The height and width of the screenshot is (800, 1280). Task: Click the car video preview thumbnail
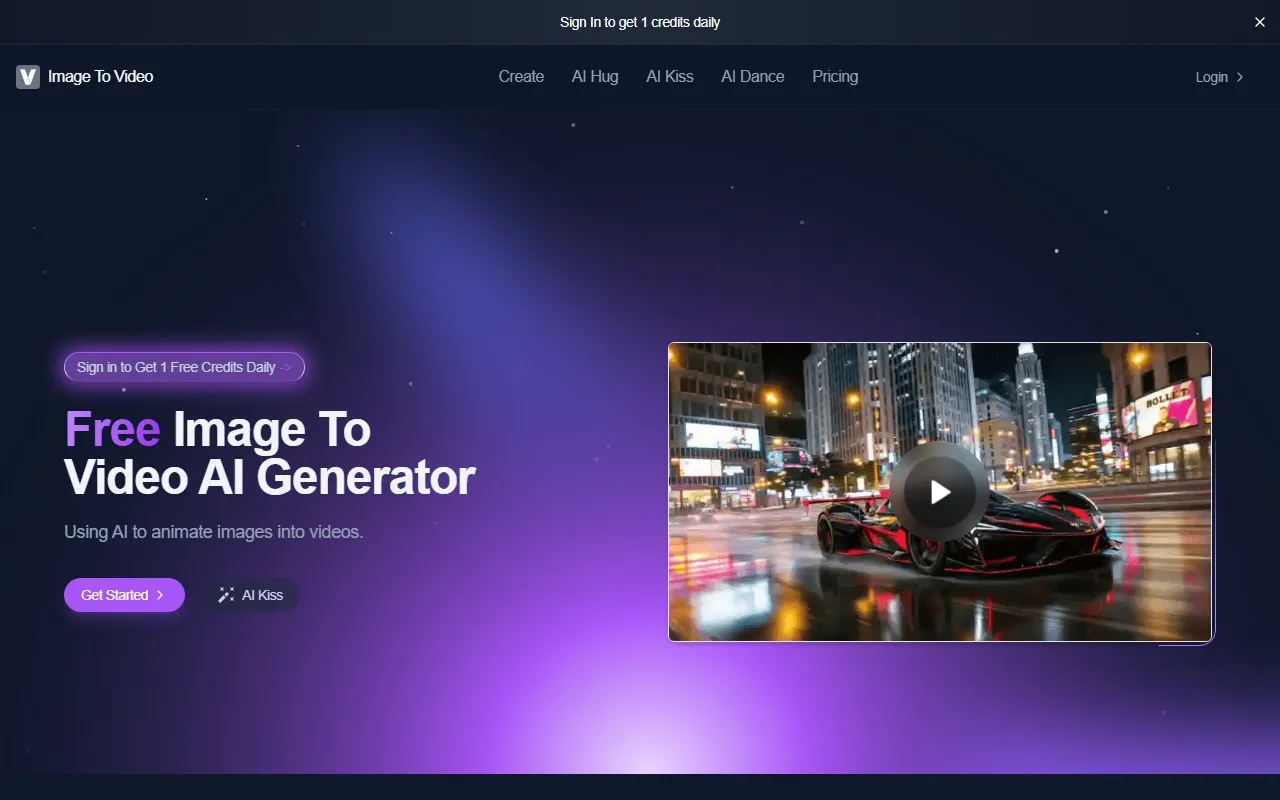coord(940,491)
